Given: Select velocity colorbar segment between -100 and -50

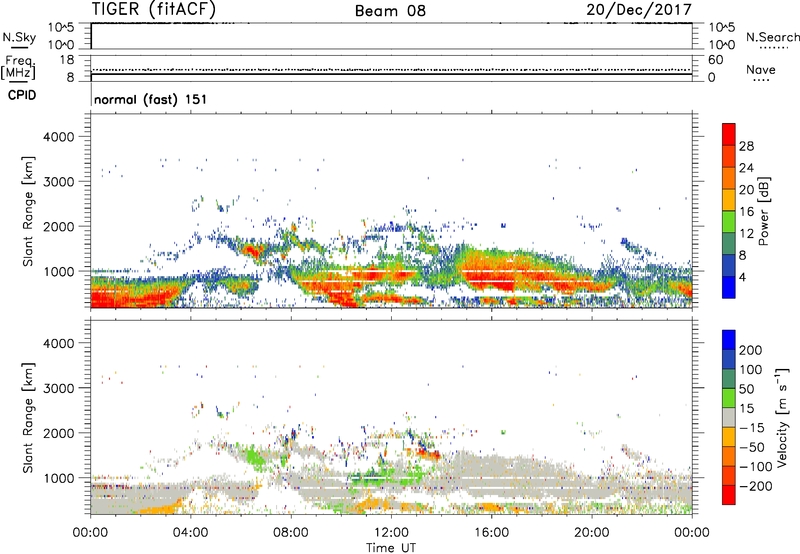Looking at the screenshot, I should [x=729, y=456].
